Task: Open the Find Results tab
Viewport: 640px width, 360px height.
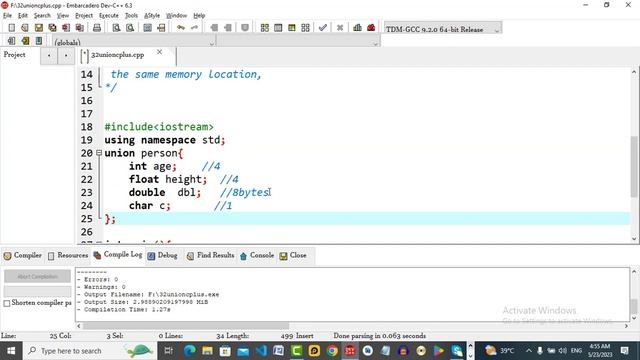Action: pos(210,256)
